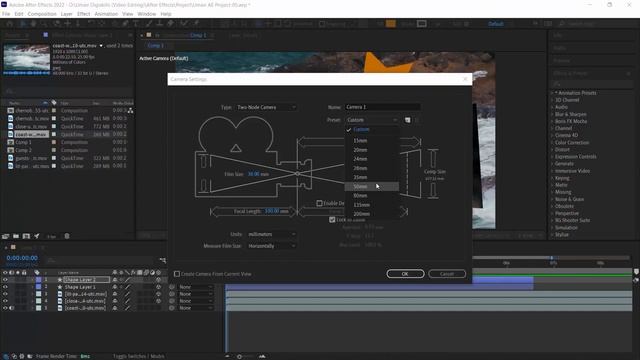Click the coast footage thumbnail preview

[27, 59]
